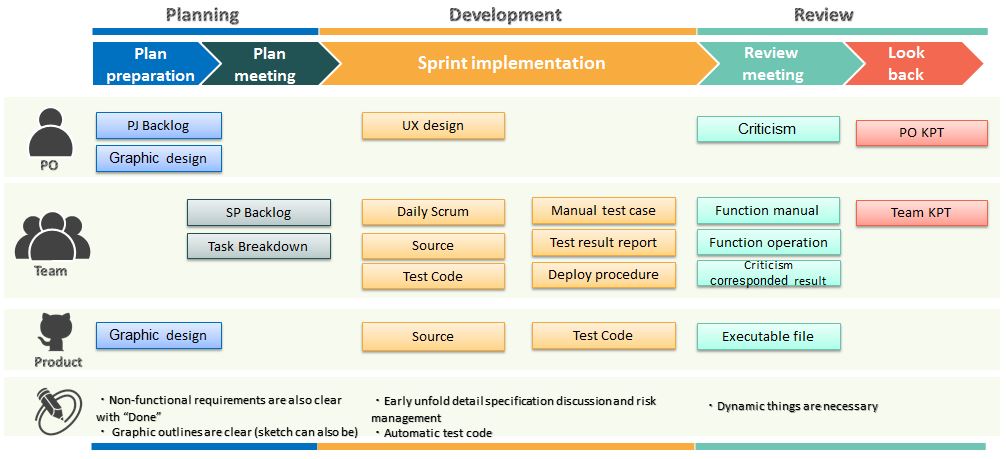Select the Function manual box
The image size is (1006, 459).
click(768, 211)
